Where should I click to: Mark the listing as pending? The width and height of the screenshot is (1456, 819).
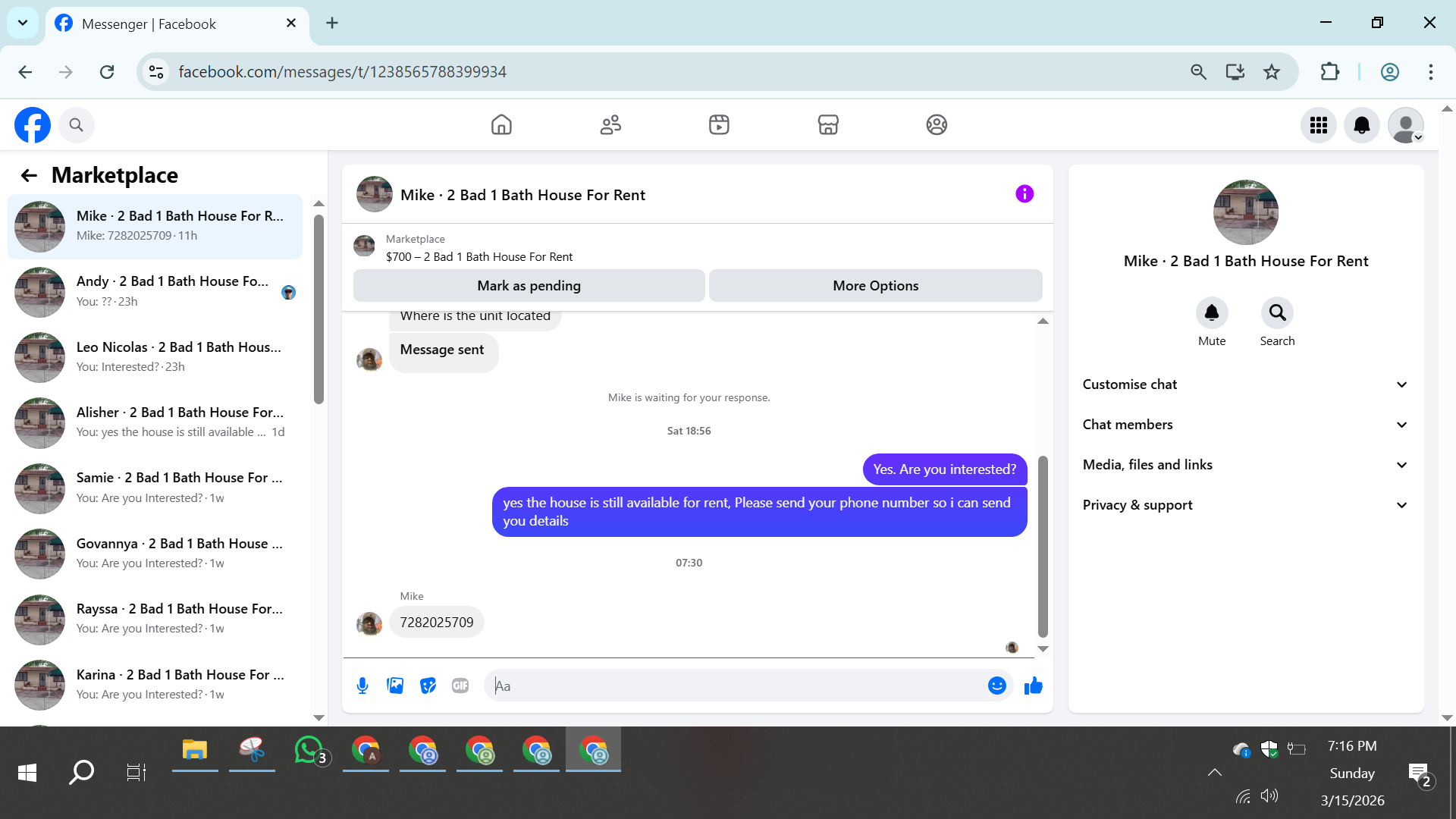529,286
